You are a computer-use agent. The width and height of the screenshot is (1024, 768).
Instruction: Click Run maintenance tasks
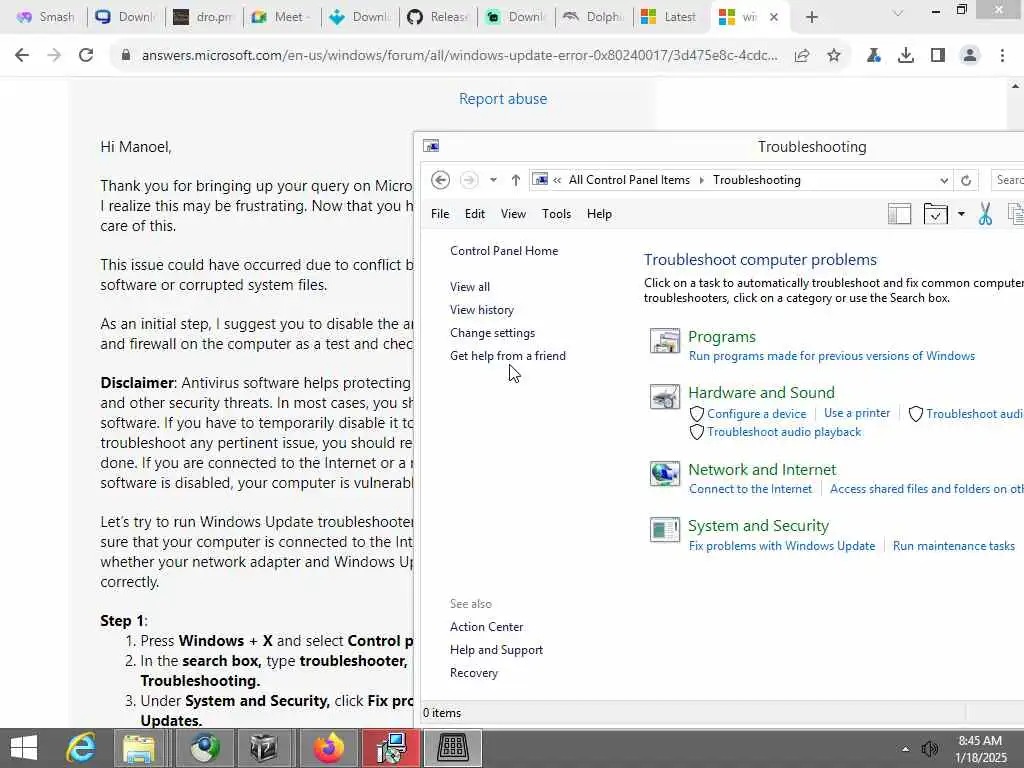(953, 545)
